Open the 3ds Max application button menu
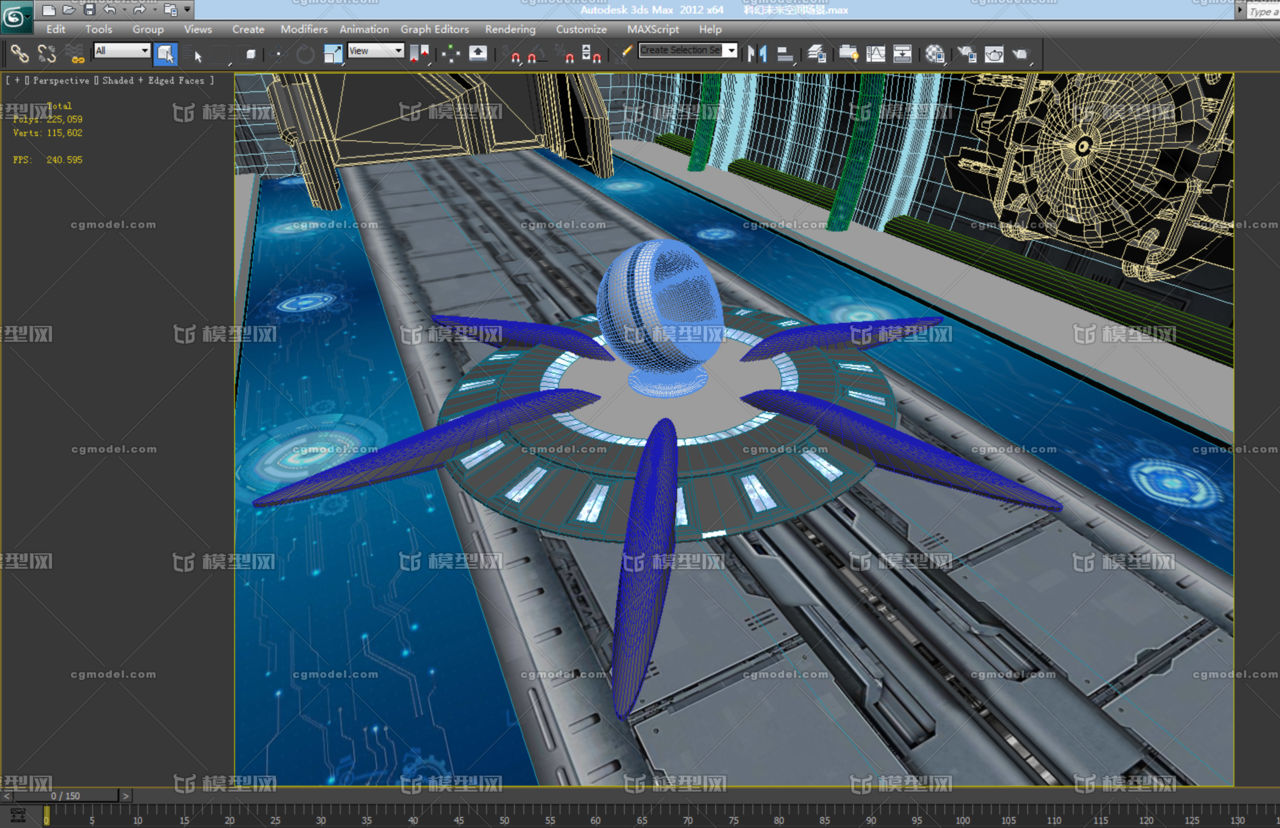This screenshot has height=828, width=1280. click(x=17, y=15)
